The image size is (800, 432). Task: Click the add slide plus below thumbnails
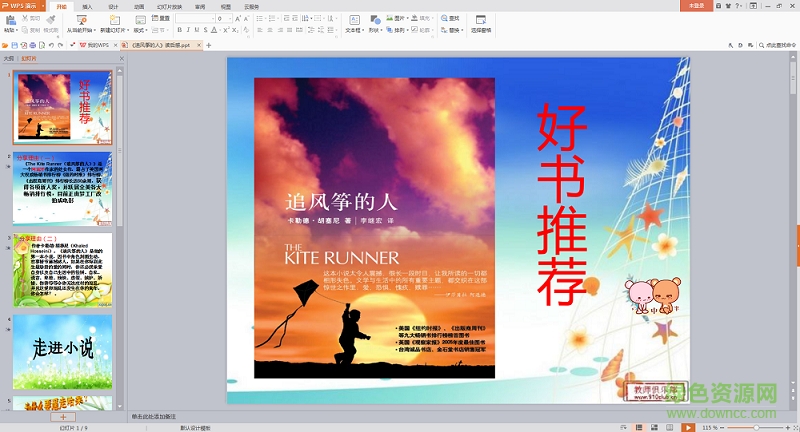coord(63,417)
